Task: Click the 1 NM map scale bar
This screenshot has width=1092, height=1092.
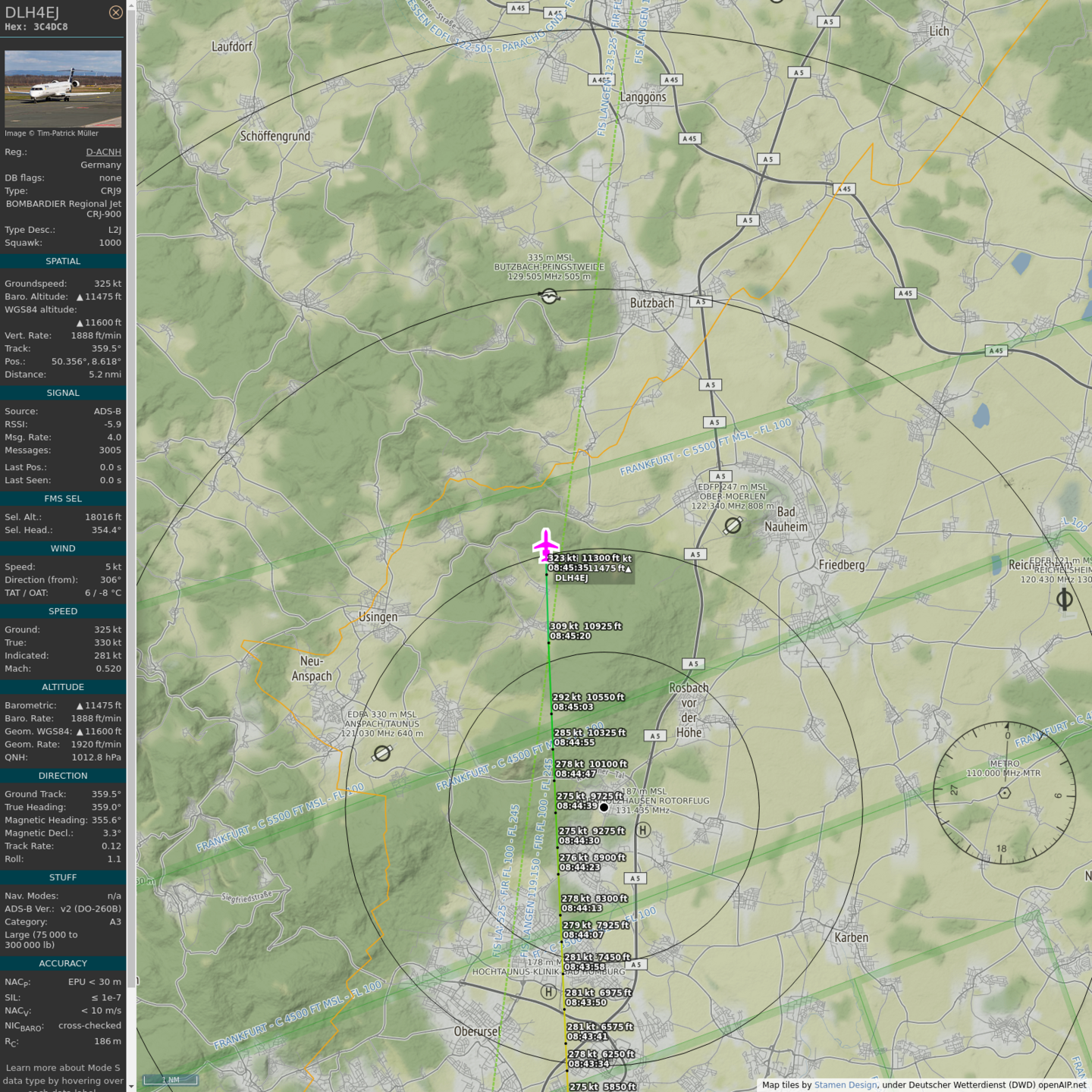Action: coord(171,1079)
